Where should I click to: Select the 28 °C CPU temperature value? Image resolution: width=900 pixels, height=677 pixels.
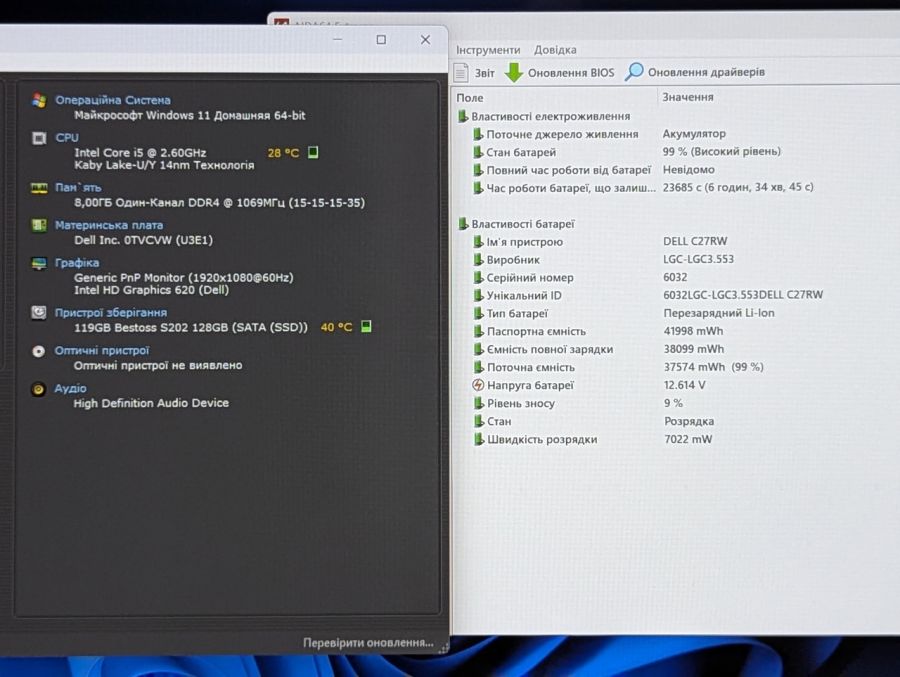[283, 153]
